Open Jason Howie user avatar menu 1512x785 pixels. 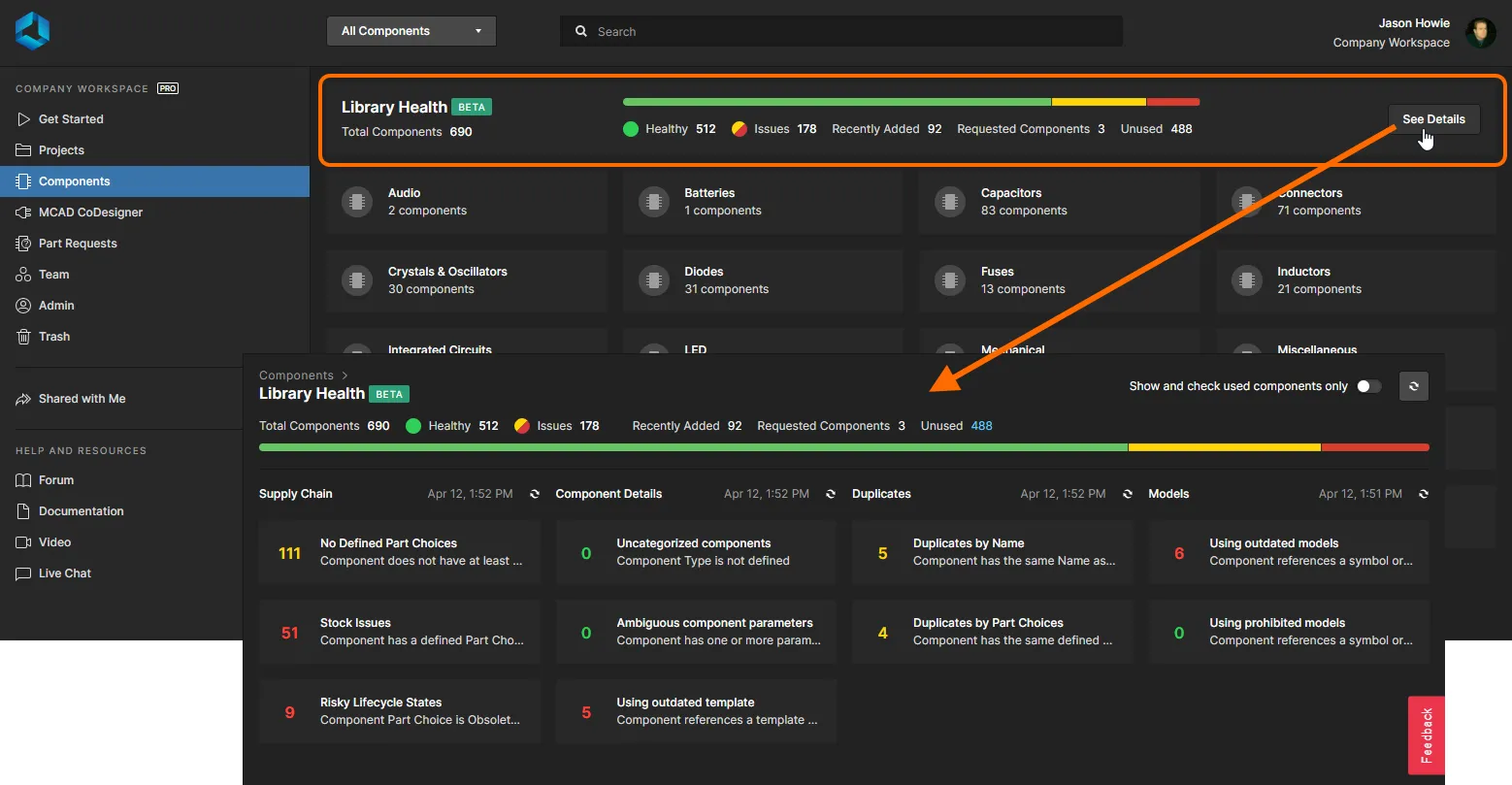1480,32
